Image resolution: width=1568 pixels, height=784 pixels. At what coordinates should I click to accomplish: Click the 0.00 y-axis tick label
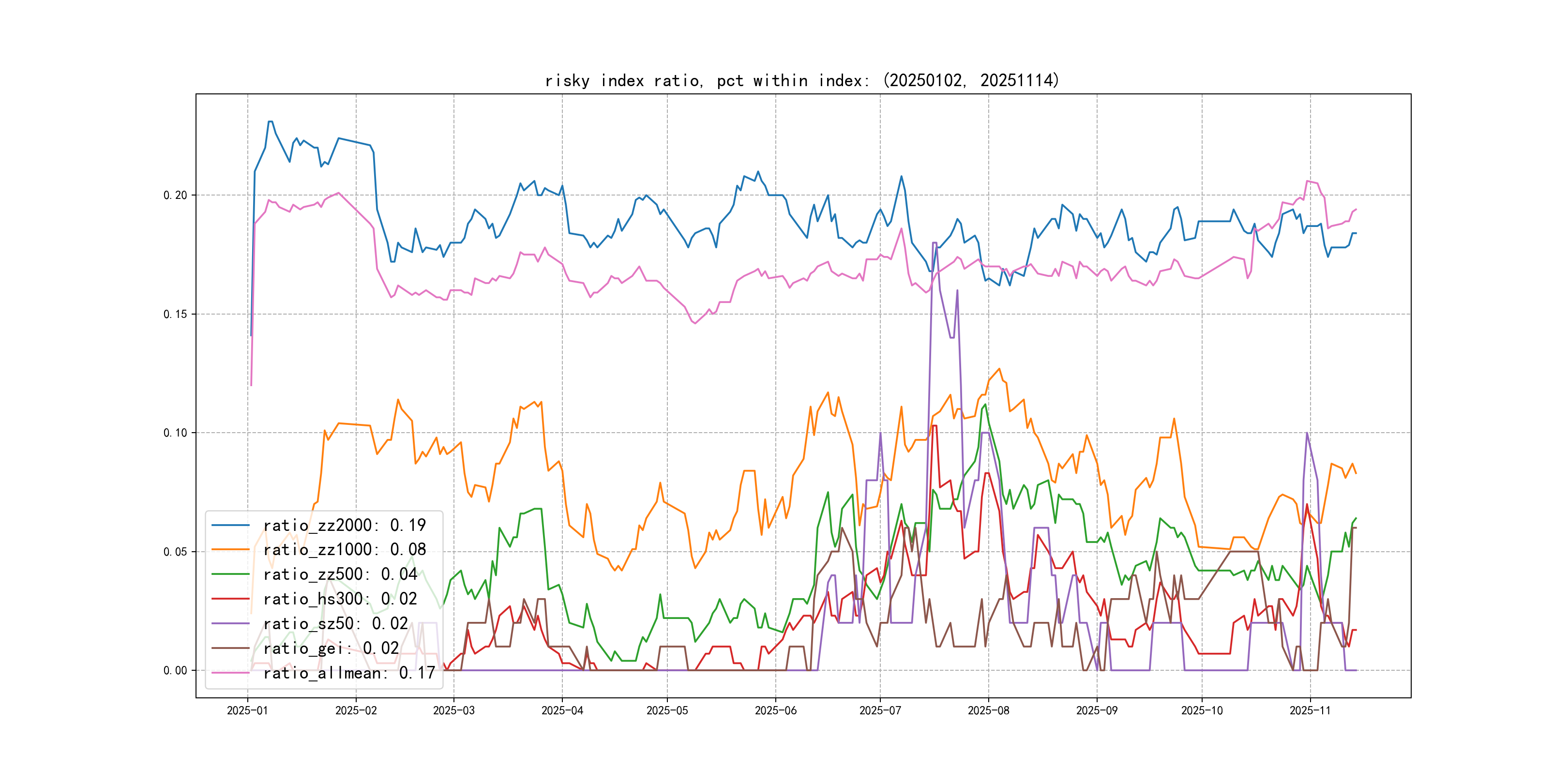(175, 671)
